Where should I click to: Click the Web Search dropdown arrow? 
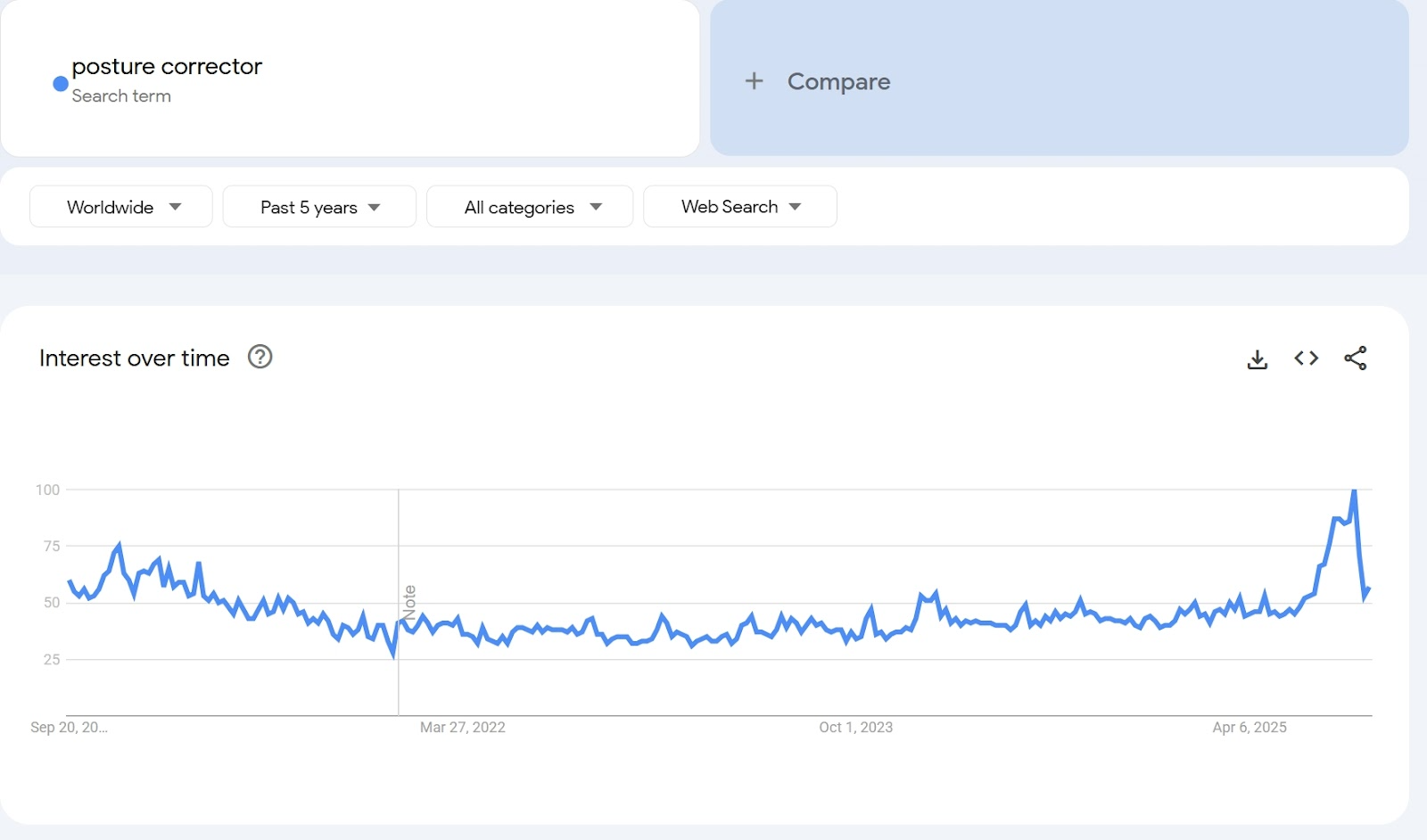pos(796,207)
